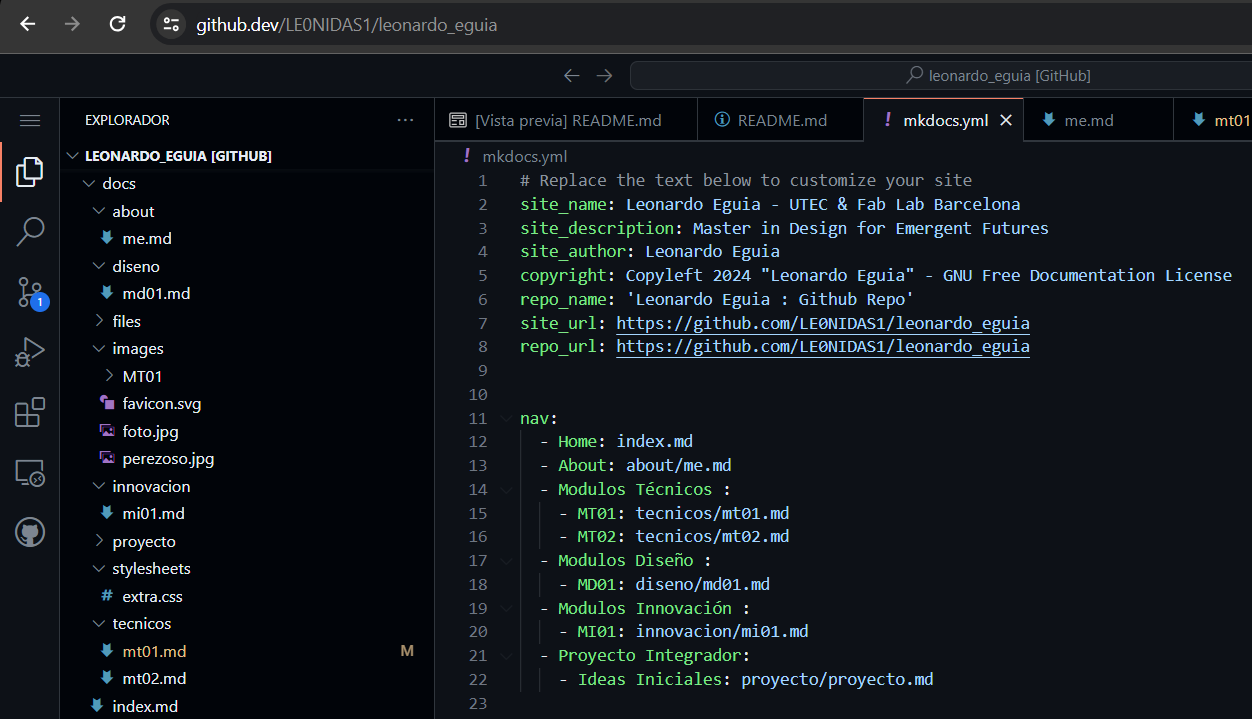Open mi01.md in the explorer
The height and width of the screenshot is (719, 1252).
(x=153, y=514)
